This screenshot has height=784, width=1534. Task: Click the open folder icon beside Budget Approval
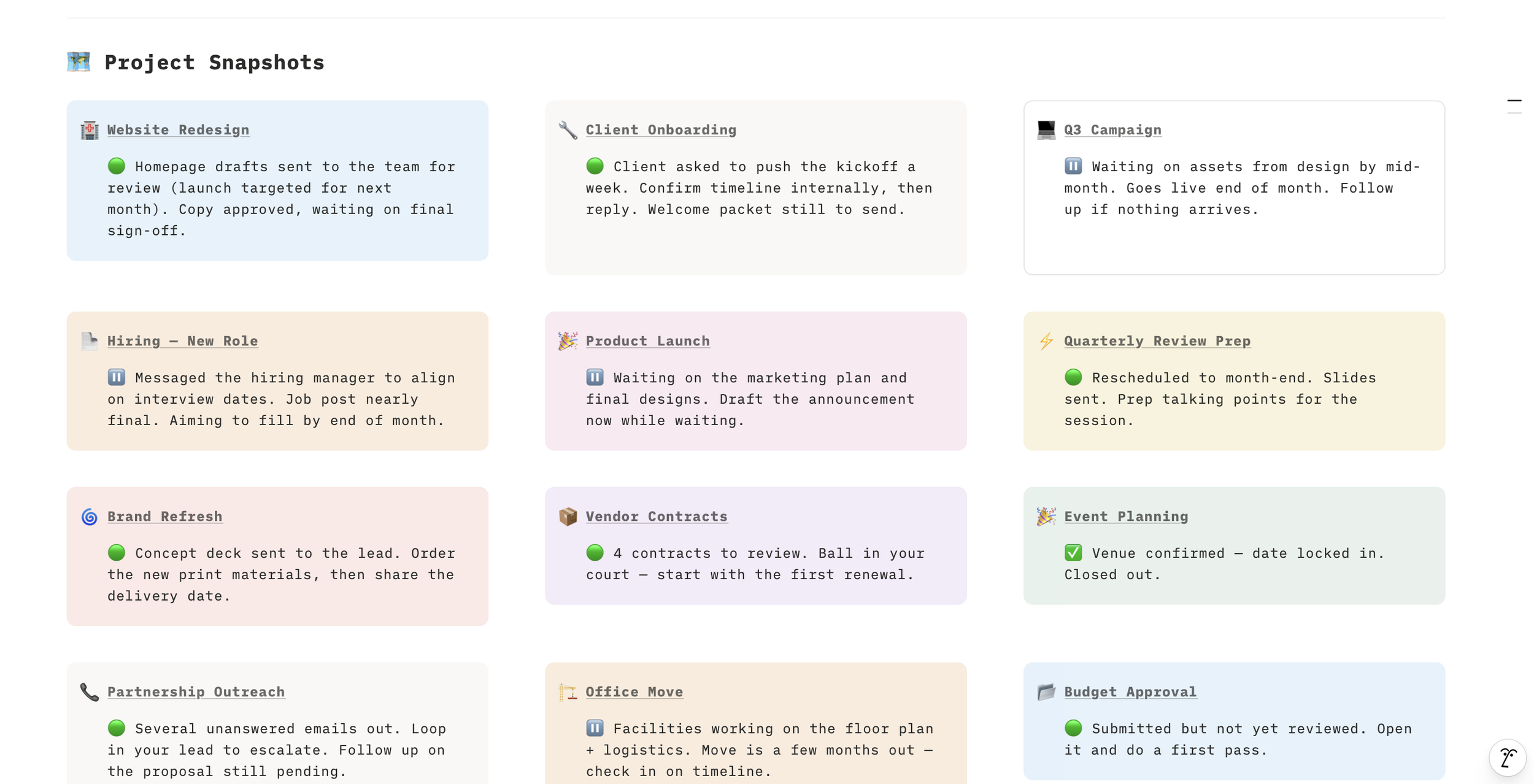click(x=1046, y=692)
